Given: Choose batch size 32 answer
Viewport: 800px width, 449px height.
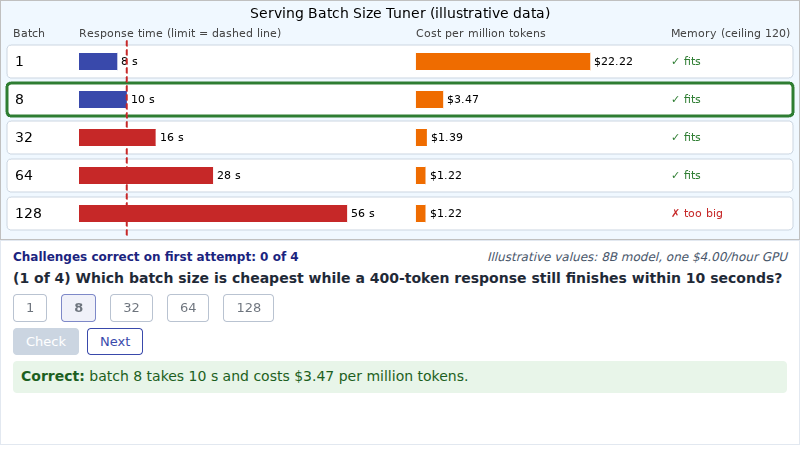Looking at the screenshot, I should tap(131, 308).
